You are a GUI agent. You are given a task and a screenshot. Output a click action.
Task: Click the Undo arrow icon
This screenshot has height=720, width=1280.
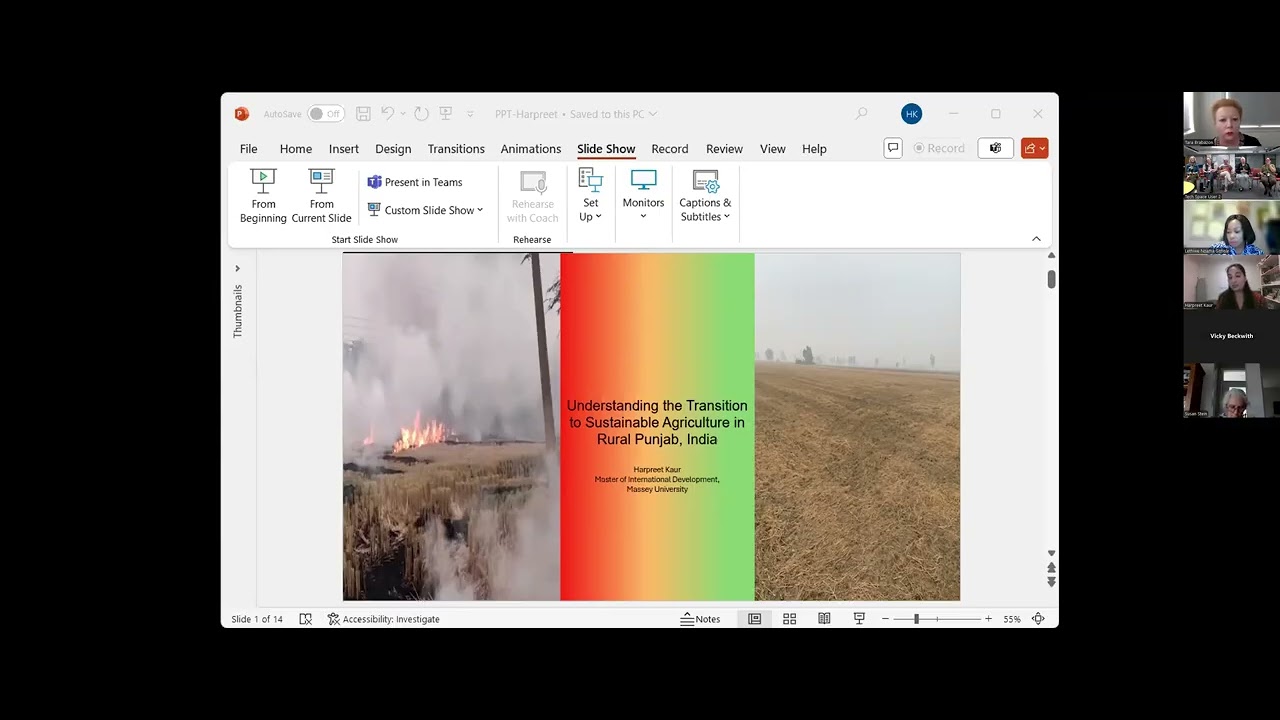click(x=387, y=114)
